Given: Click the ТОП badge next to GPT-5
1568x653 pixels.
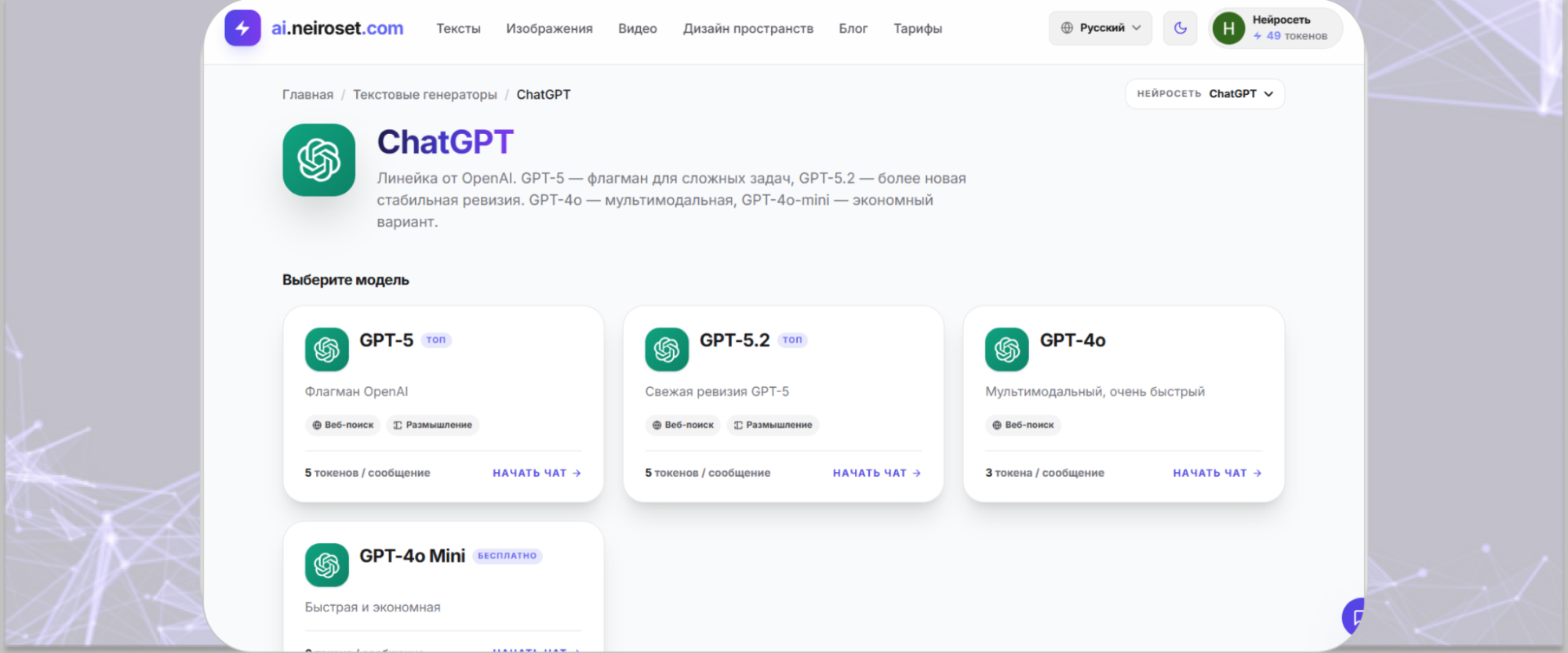Looking at the screenshot, I should pos(436,340).
